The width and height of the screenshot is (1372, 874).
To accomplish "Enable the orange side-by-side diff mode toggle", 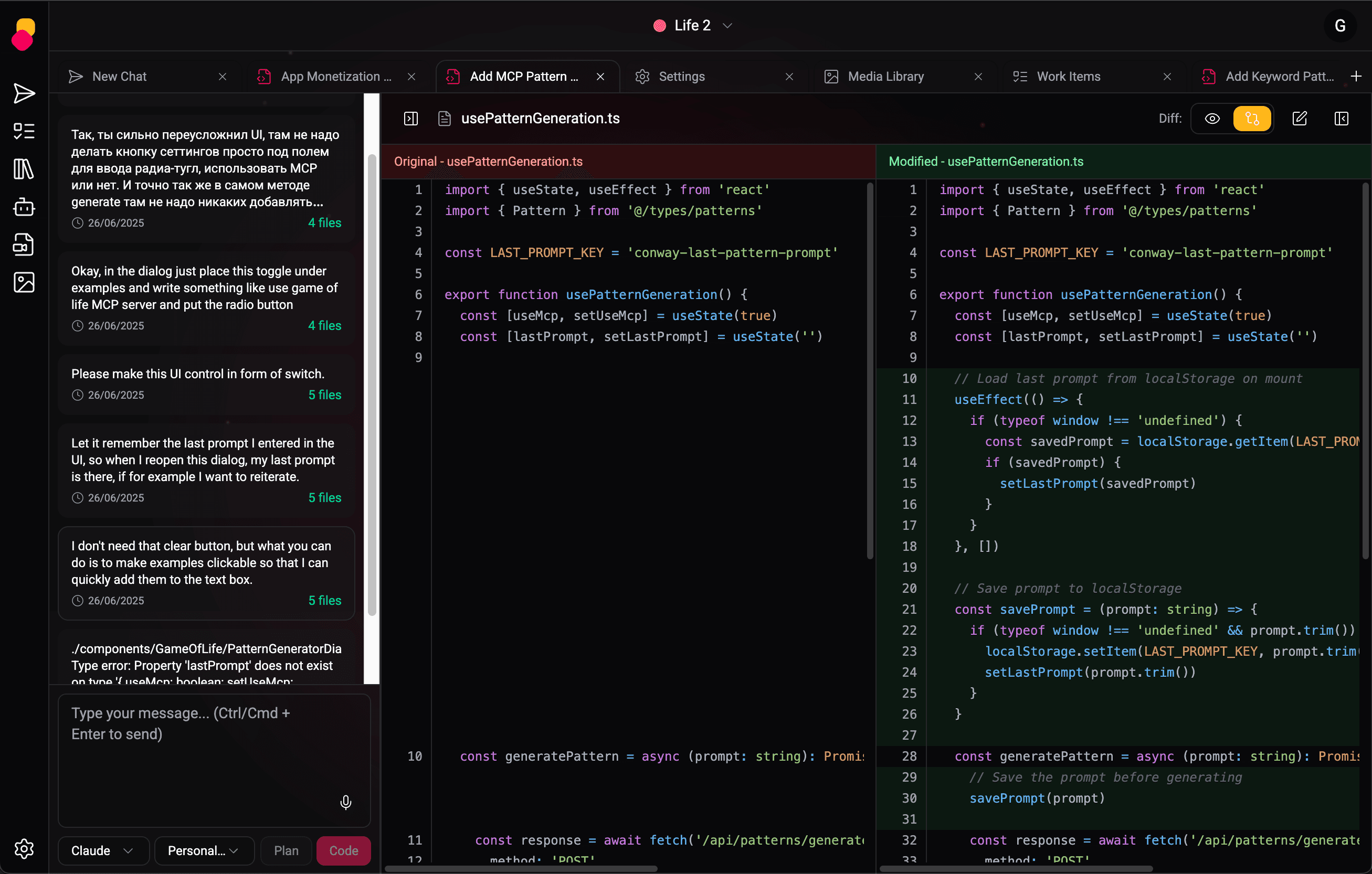I will click(x=1252, y=119).
